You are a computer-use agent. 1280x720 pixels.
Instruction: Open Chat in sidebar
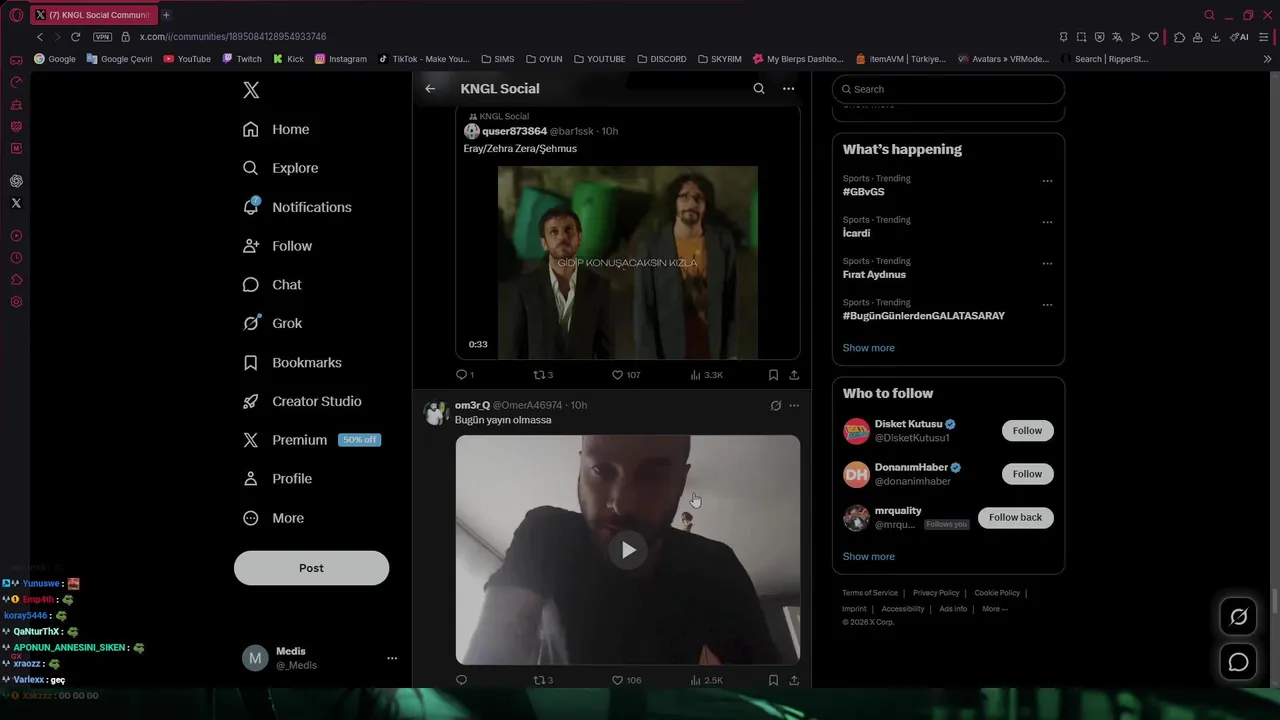click(273, 285)
